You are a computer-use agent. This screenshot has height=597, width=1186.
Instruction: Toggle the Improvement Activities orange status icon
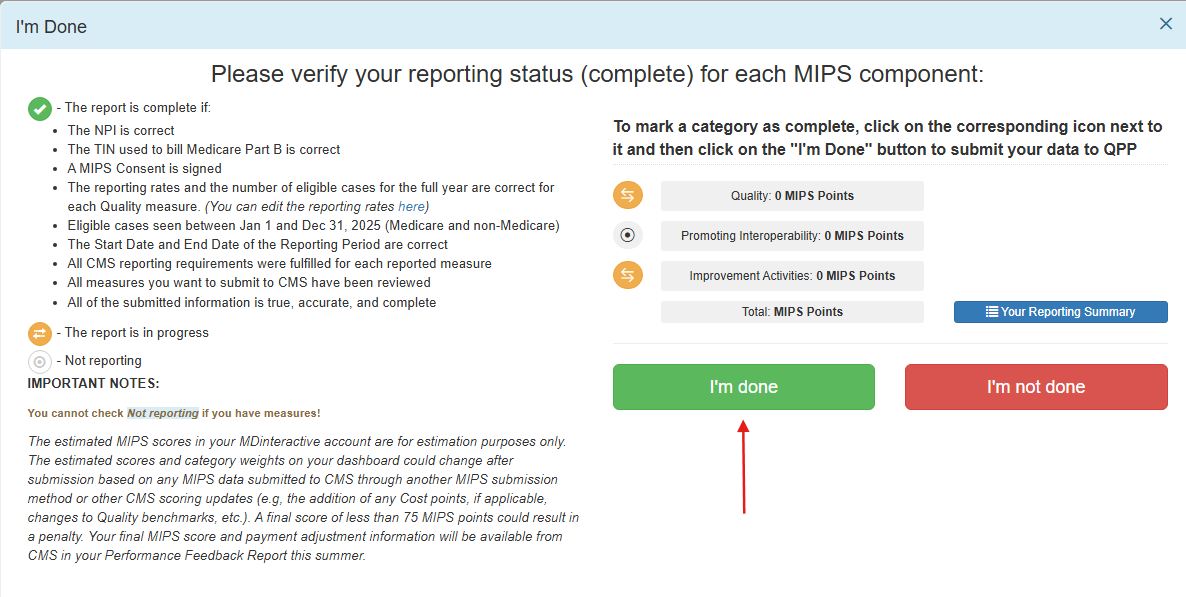[628, 275]
